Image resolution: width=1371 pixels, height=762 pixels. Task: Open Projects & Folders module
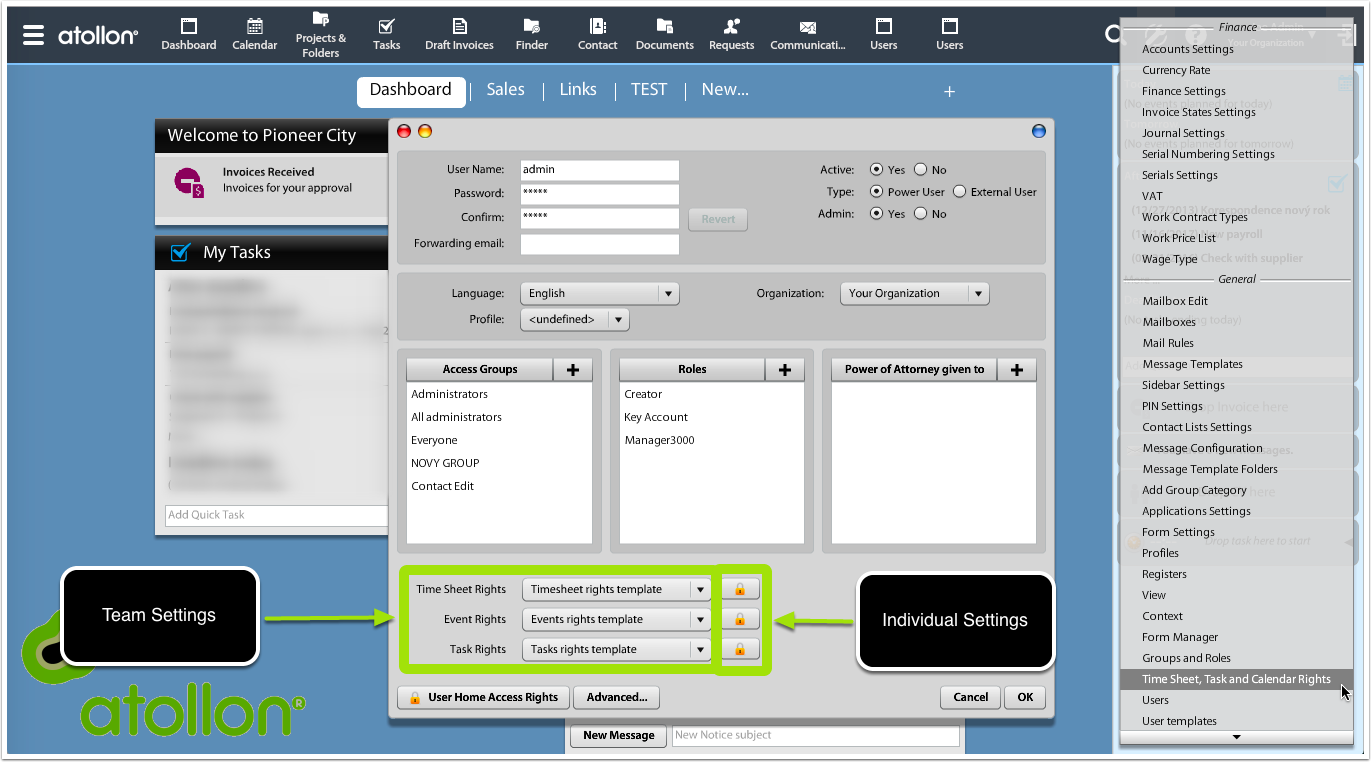click(x=321, y=35)
